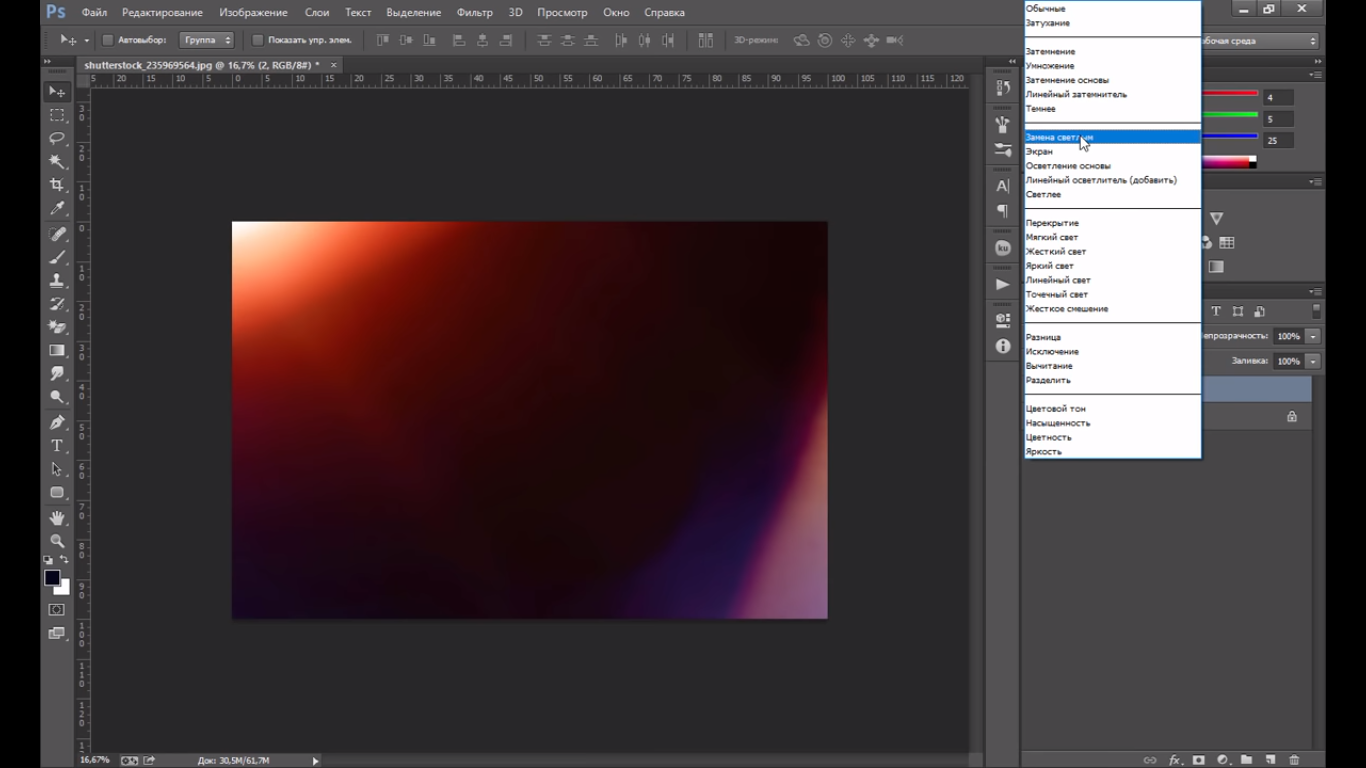Add a layer mask
Screen dimensions: 1366x768
point(1199,761)
